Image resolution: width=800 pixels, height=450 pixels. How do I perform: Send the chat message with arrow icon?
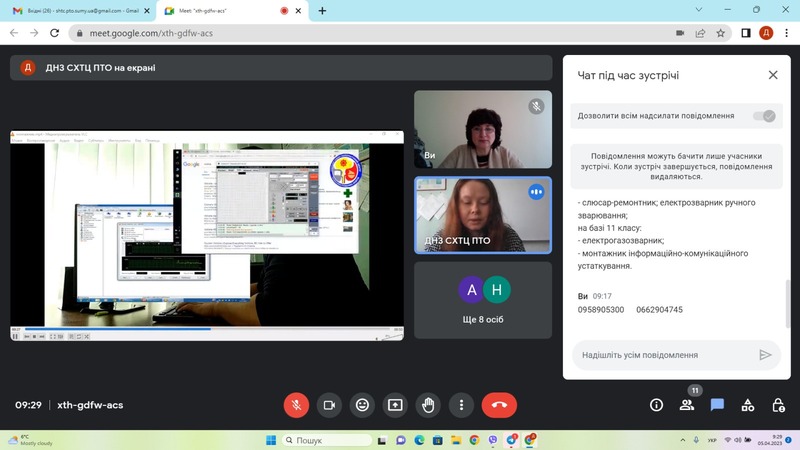click(765, 355)
